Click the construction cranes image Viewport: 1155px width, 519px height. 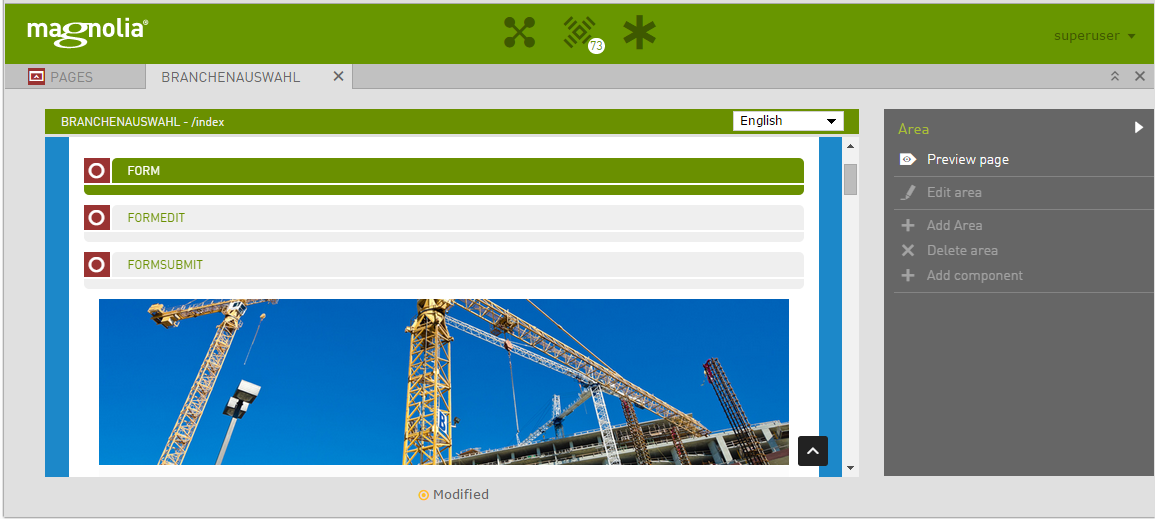point(443,381)
